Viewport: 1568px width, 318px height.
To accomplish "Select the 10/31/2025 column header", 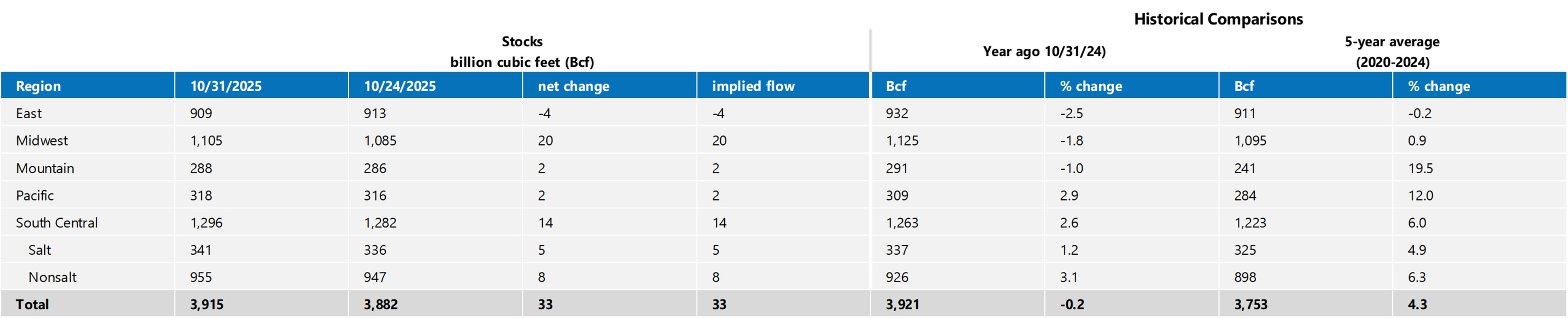I will (x=226, y=86).
